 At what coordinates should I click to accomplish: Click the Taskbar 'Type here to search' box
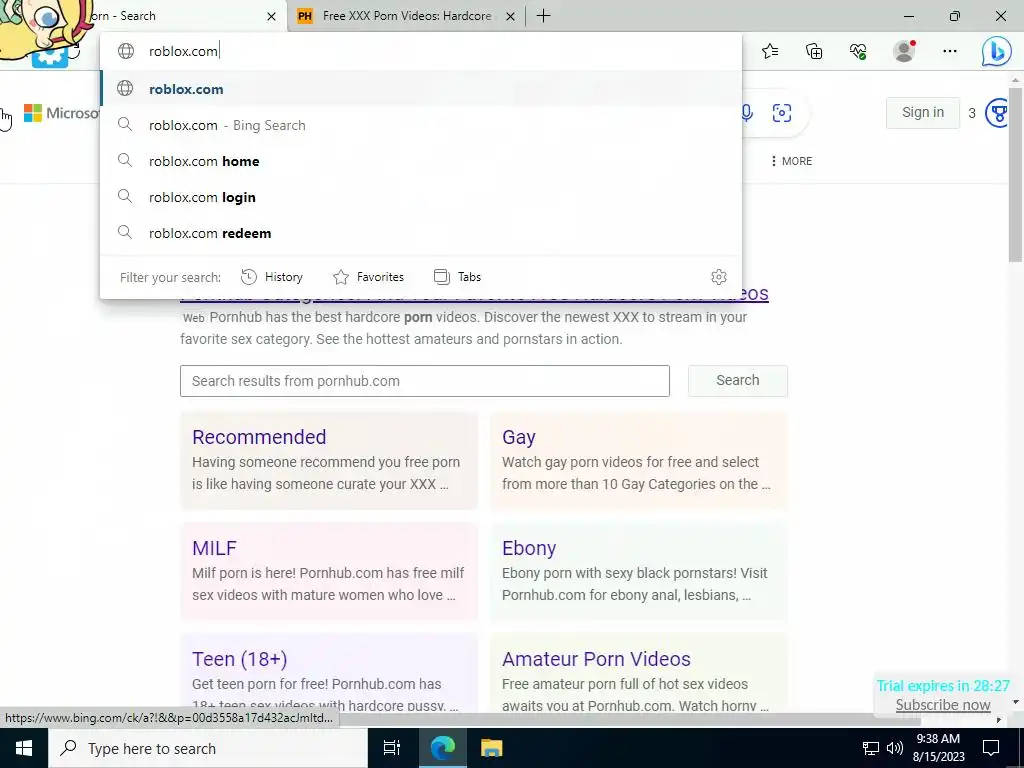(208, 748)
